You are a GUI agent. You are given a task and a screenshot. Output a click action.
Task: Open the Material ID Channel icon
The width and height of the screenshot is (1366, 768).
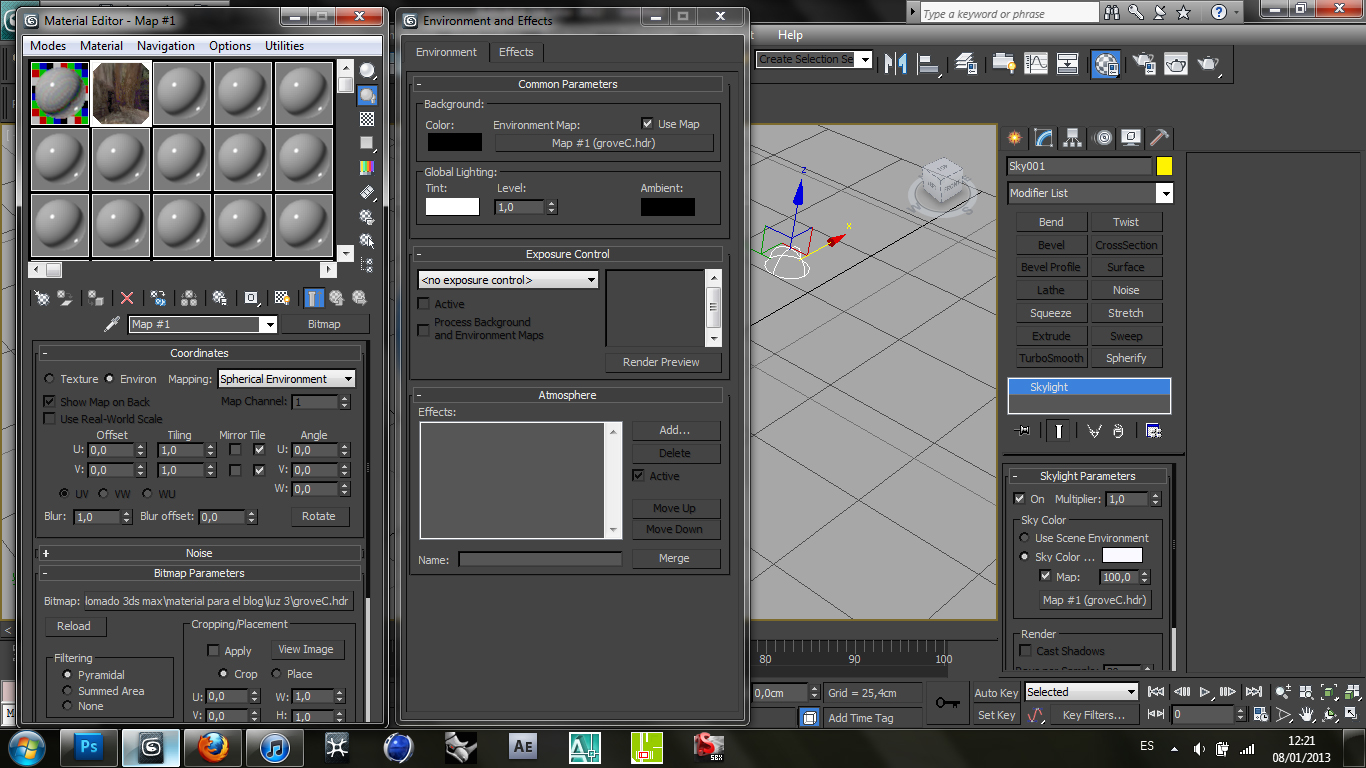250,297
